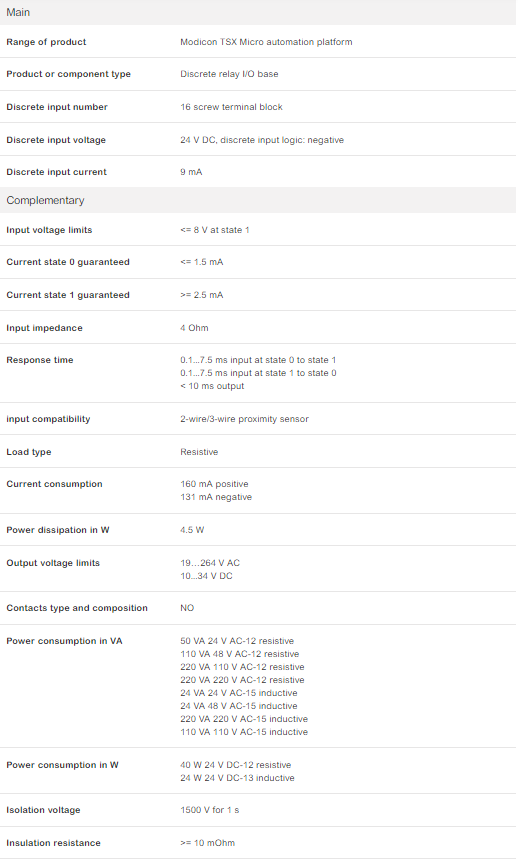Select the Resistive load type value

(x=199, y=452)
